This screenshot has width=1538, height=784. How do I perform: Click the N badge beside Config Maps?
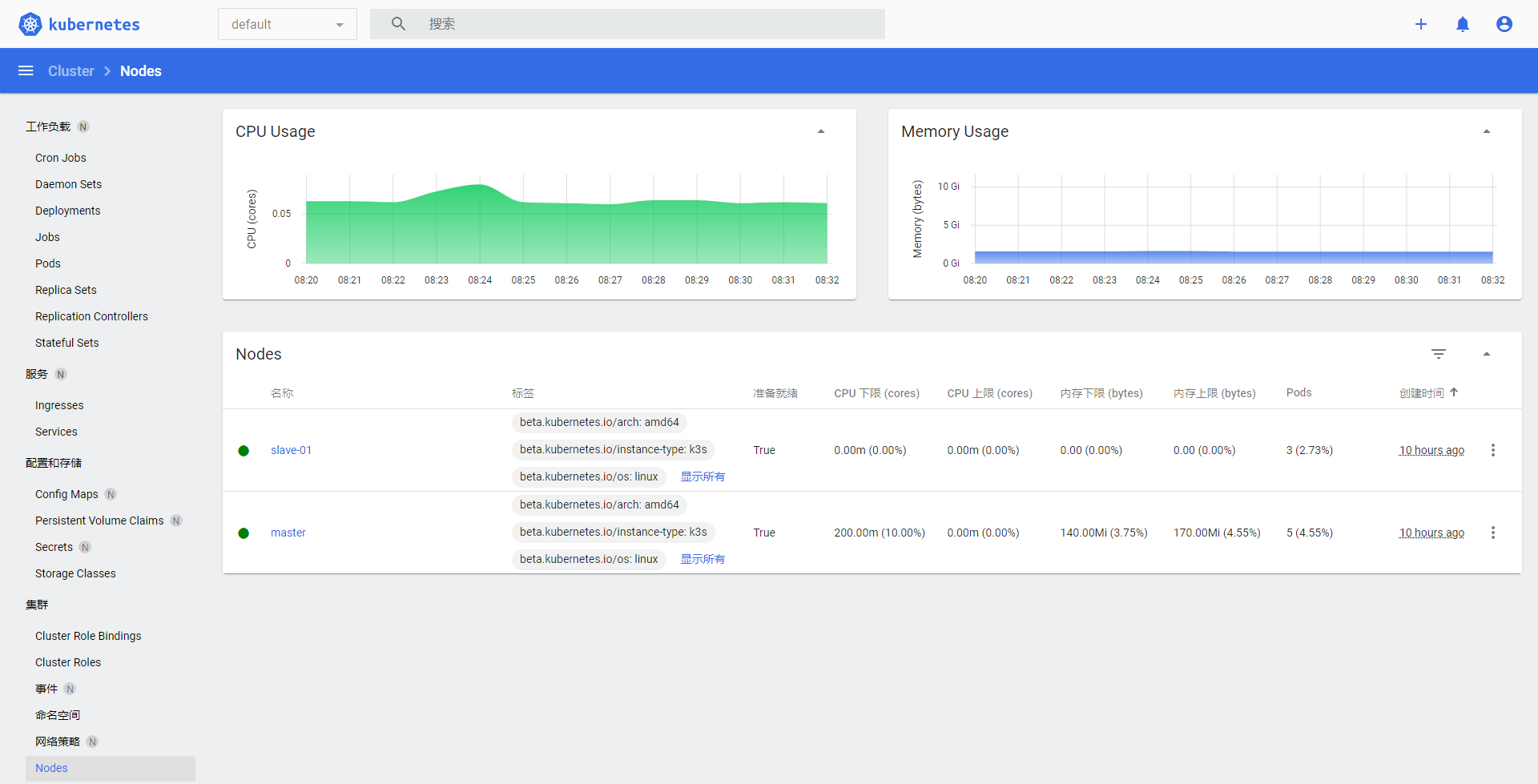tap(111, 494)
